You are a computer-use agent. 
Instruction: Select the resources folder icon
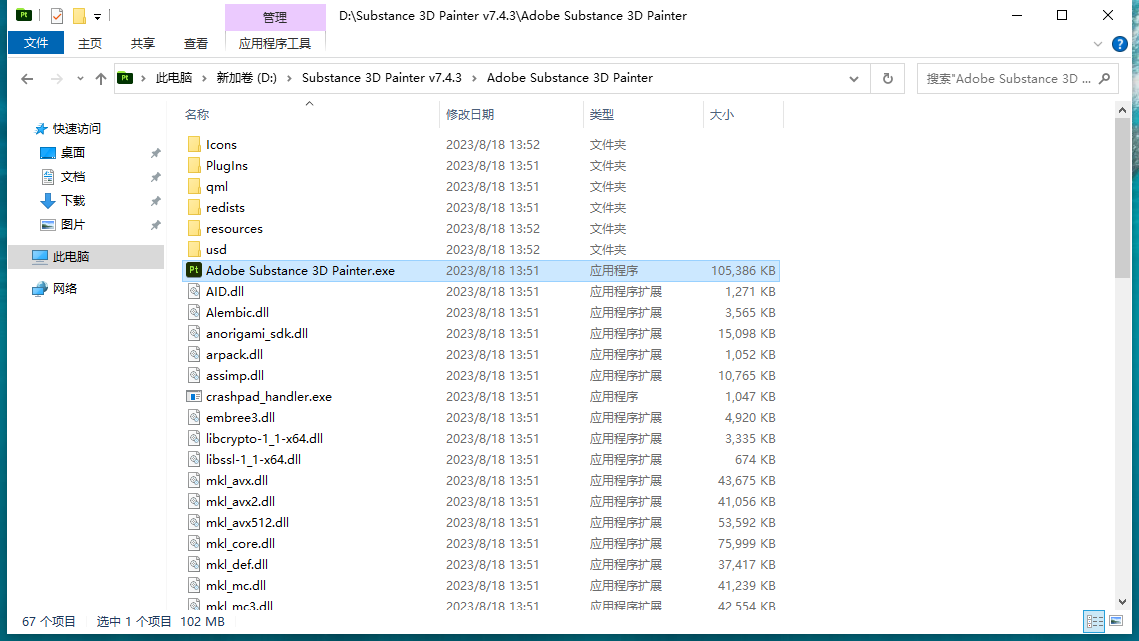[x=194, y=228]
